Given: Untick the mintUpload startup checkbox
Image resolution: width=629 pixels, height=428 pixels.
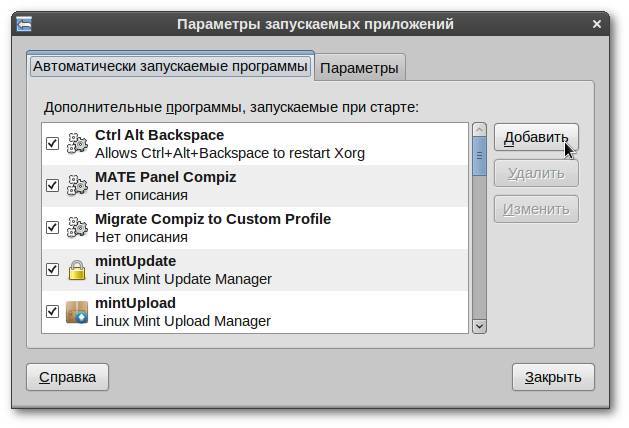Looking at the screenshot, I should 53,312.
